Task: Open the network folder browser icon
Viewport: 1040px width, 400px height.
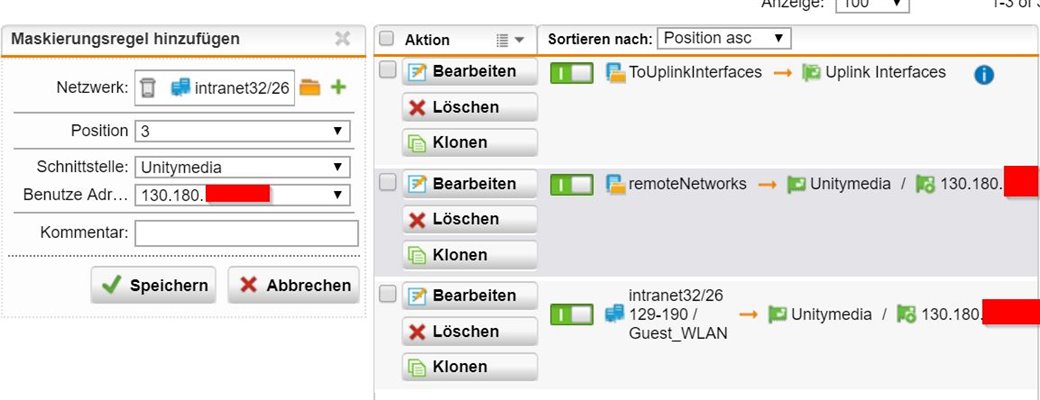Action: (310, 88)
